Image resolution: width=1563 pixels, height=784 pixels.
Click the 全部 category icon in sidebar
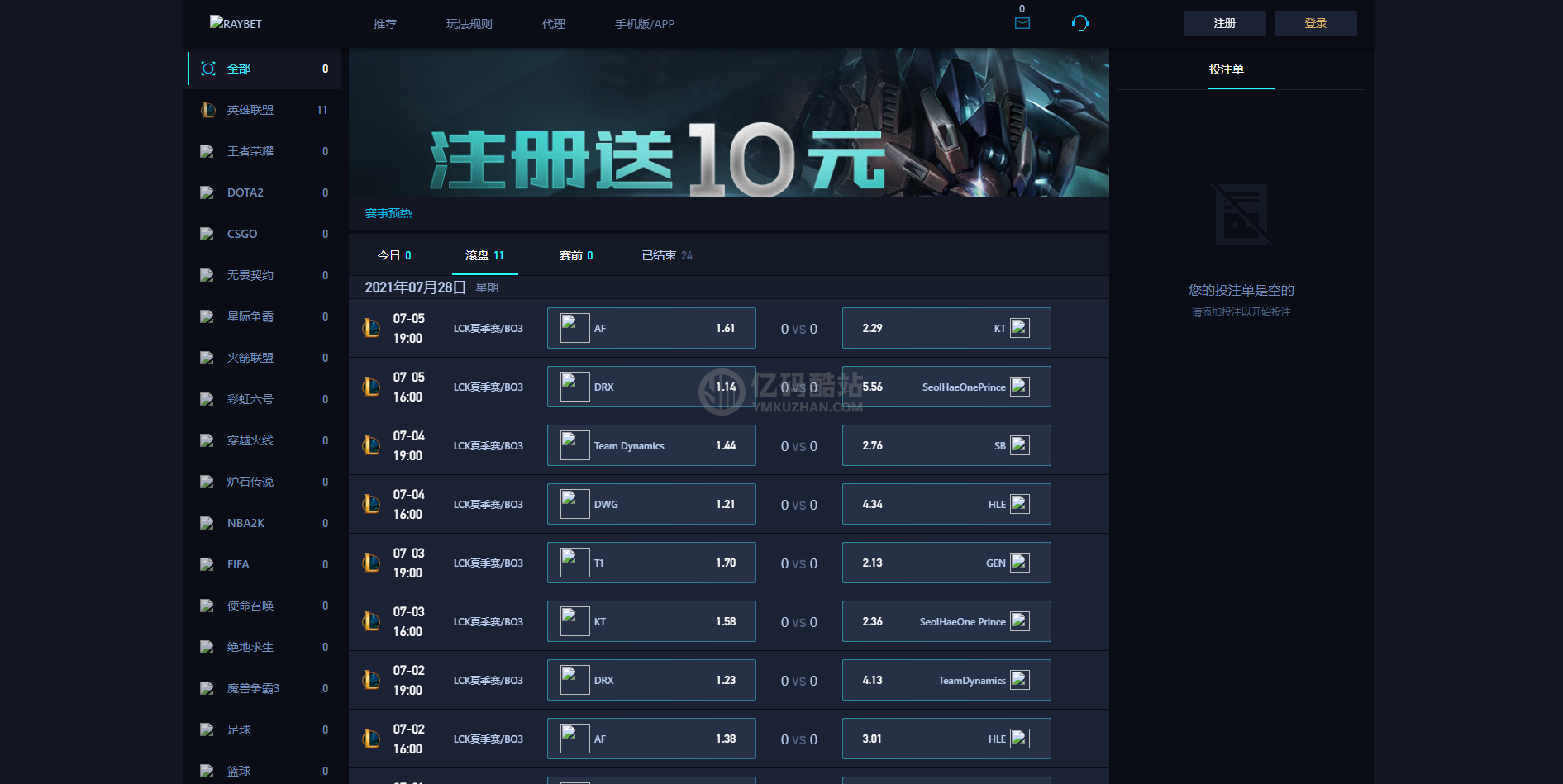click(208, 69)
